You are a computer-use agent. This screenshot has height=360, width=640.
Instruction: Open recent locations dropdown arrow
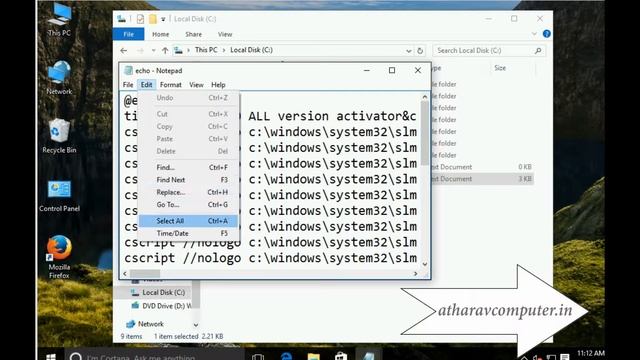[153, 51]
